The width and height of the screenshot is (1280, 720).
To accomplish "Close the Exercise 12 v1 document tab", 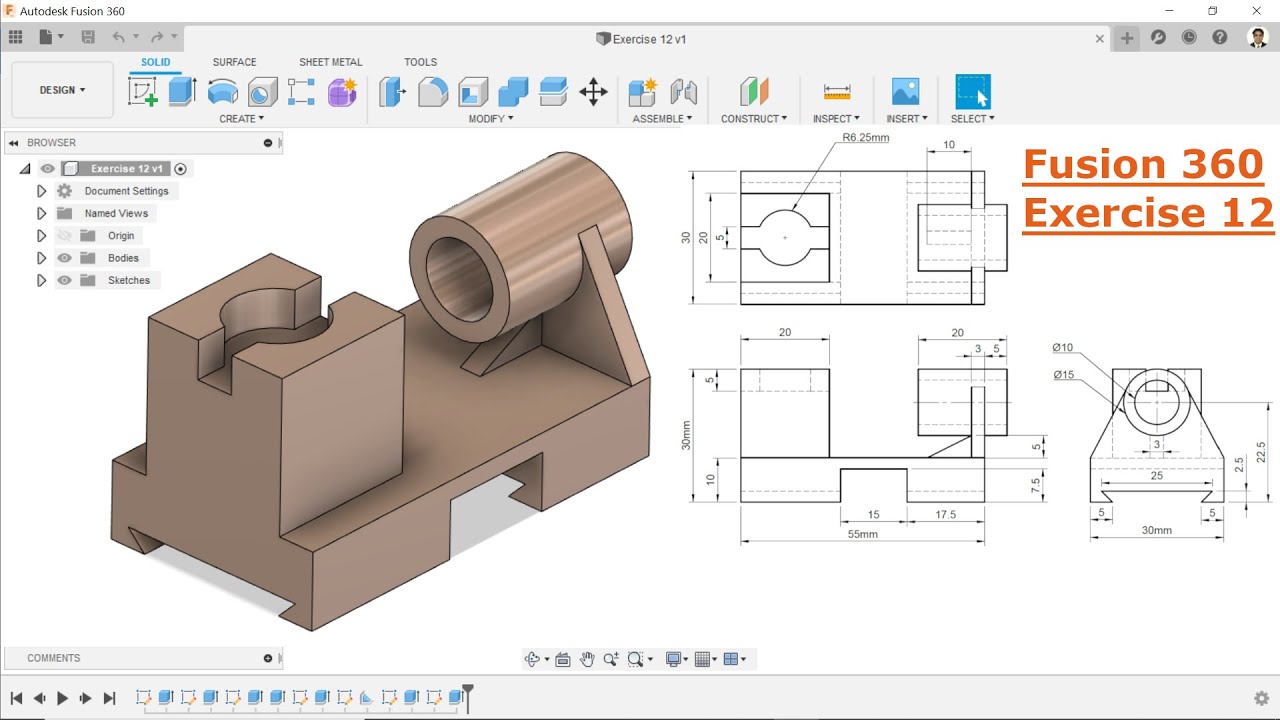I will 1100,39.
